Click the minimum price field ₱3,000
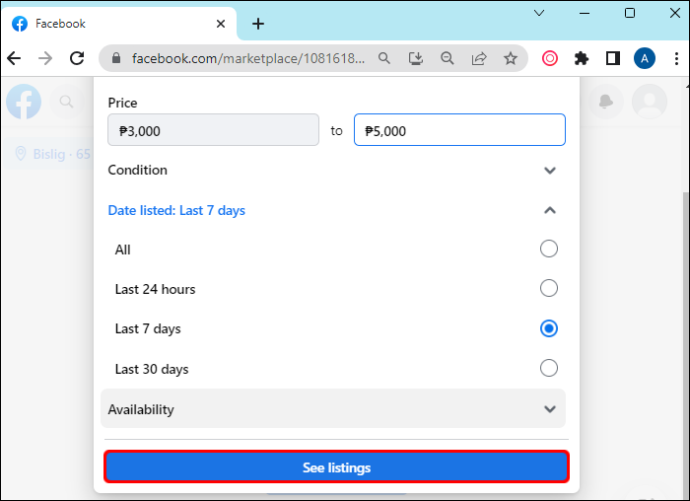Screen dimensions: 690x501 click(213, 130)
